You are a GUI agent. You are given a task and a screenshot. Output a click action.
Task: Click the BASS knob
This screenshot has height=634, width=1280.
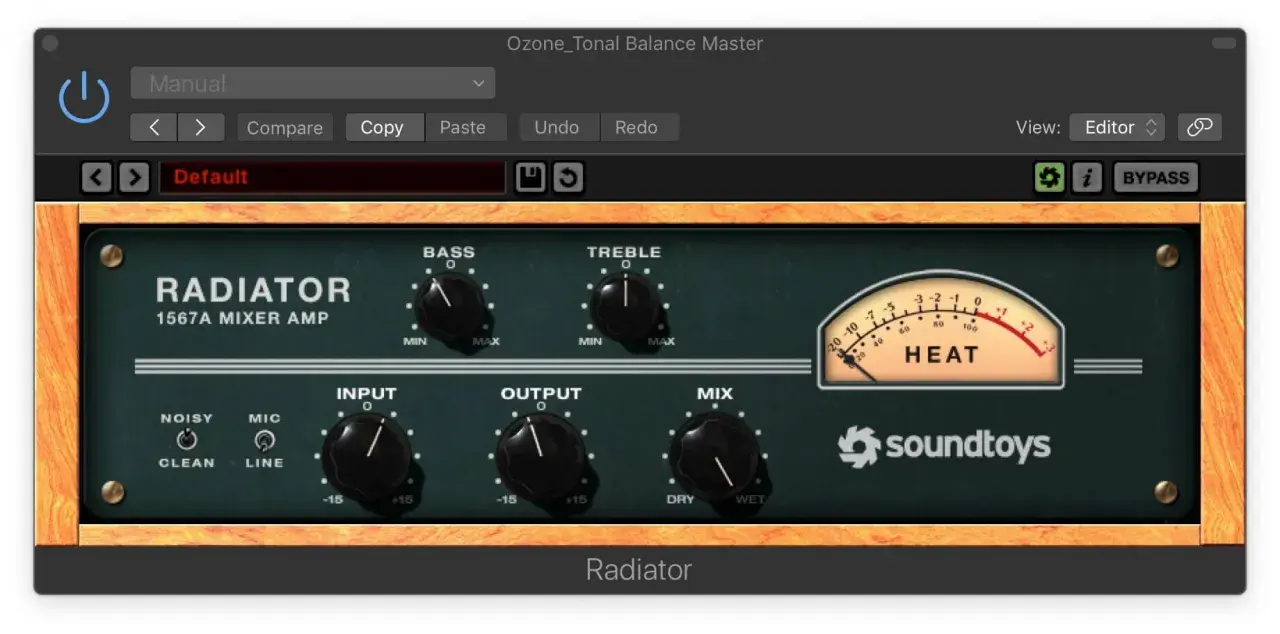click(x=448, y=307)
